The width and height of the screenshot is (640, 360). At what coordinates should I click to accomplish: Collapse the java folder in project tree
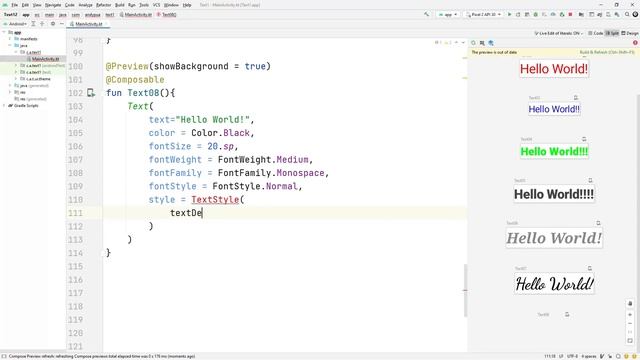(x=10, y=45)
